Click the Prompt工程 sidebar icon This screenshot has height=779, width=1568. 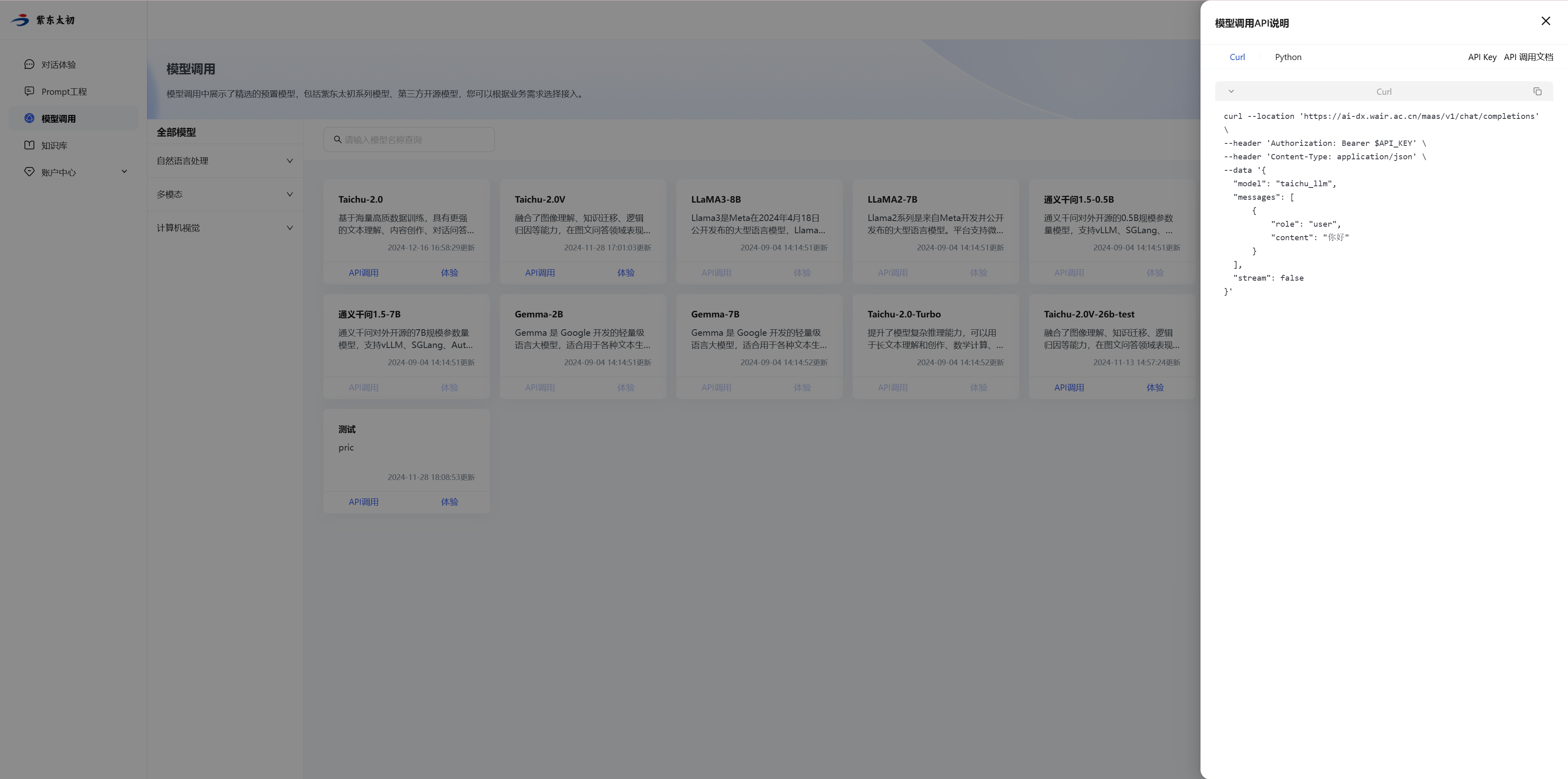29,92
